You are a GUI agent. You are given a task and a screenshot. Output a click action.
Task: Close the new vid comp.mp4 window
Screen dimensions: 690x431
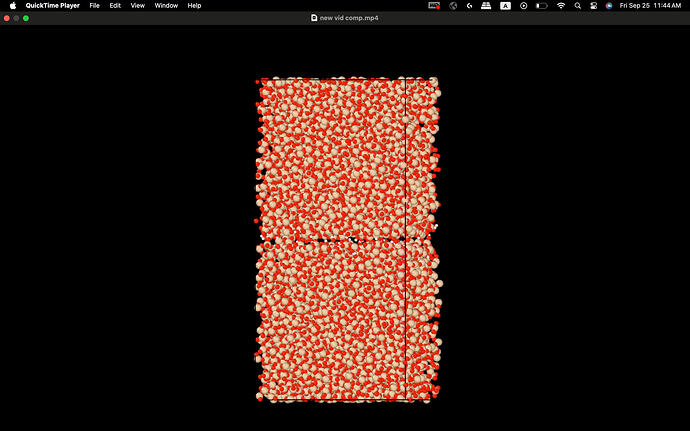tap(7, 18)
